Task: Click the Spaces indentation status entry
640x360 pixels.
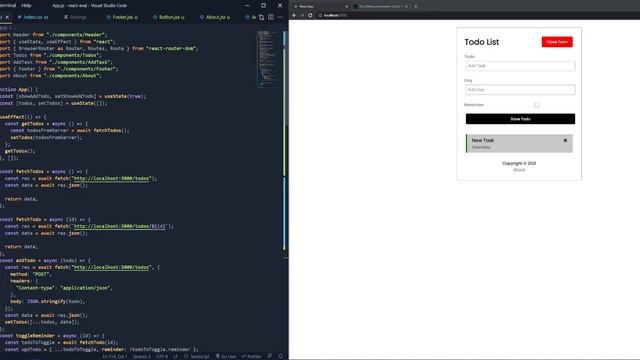Action: coord(142,356)
